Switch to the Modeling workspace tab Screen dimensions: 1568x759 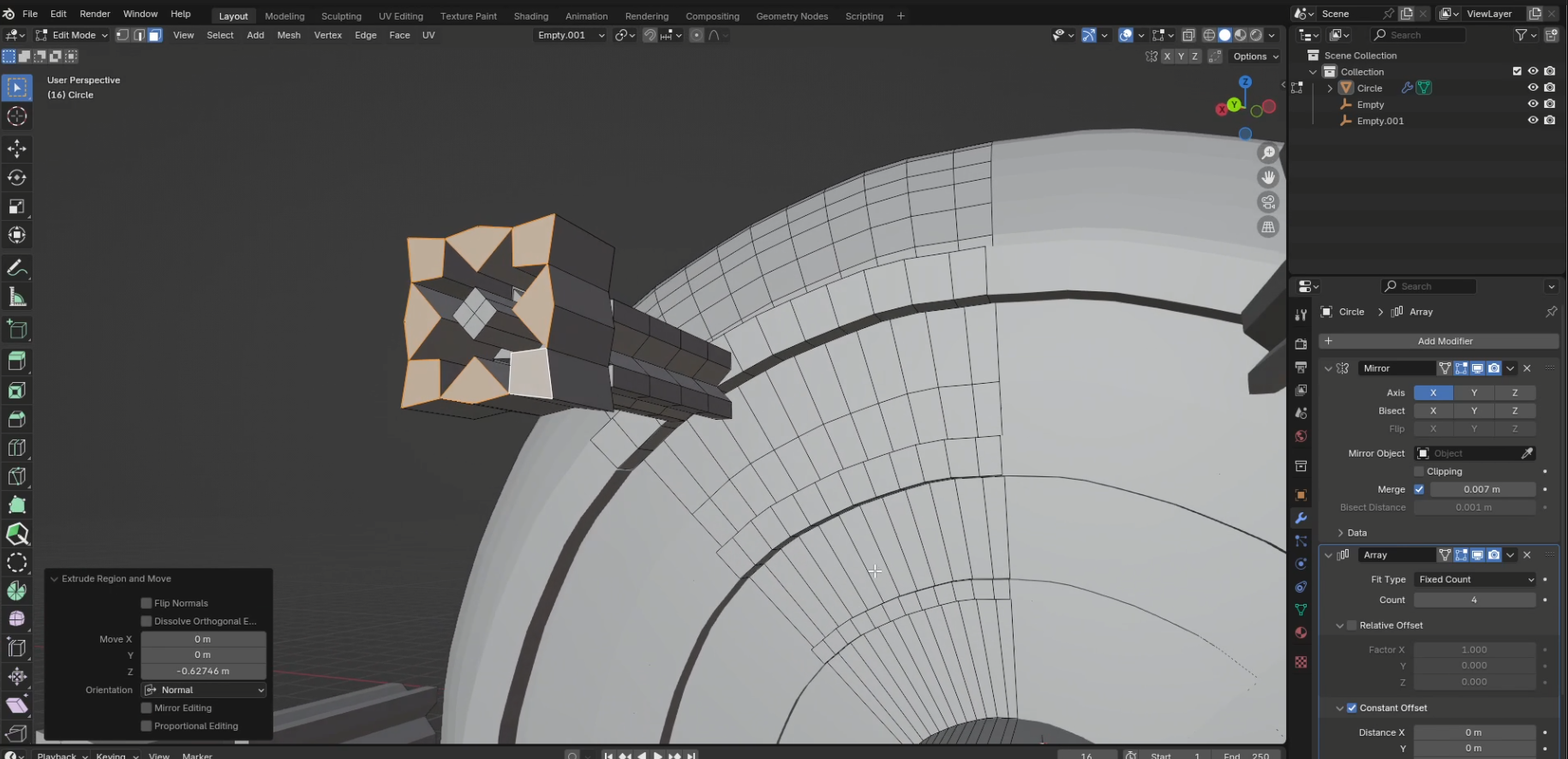tap(284, 16)
